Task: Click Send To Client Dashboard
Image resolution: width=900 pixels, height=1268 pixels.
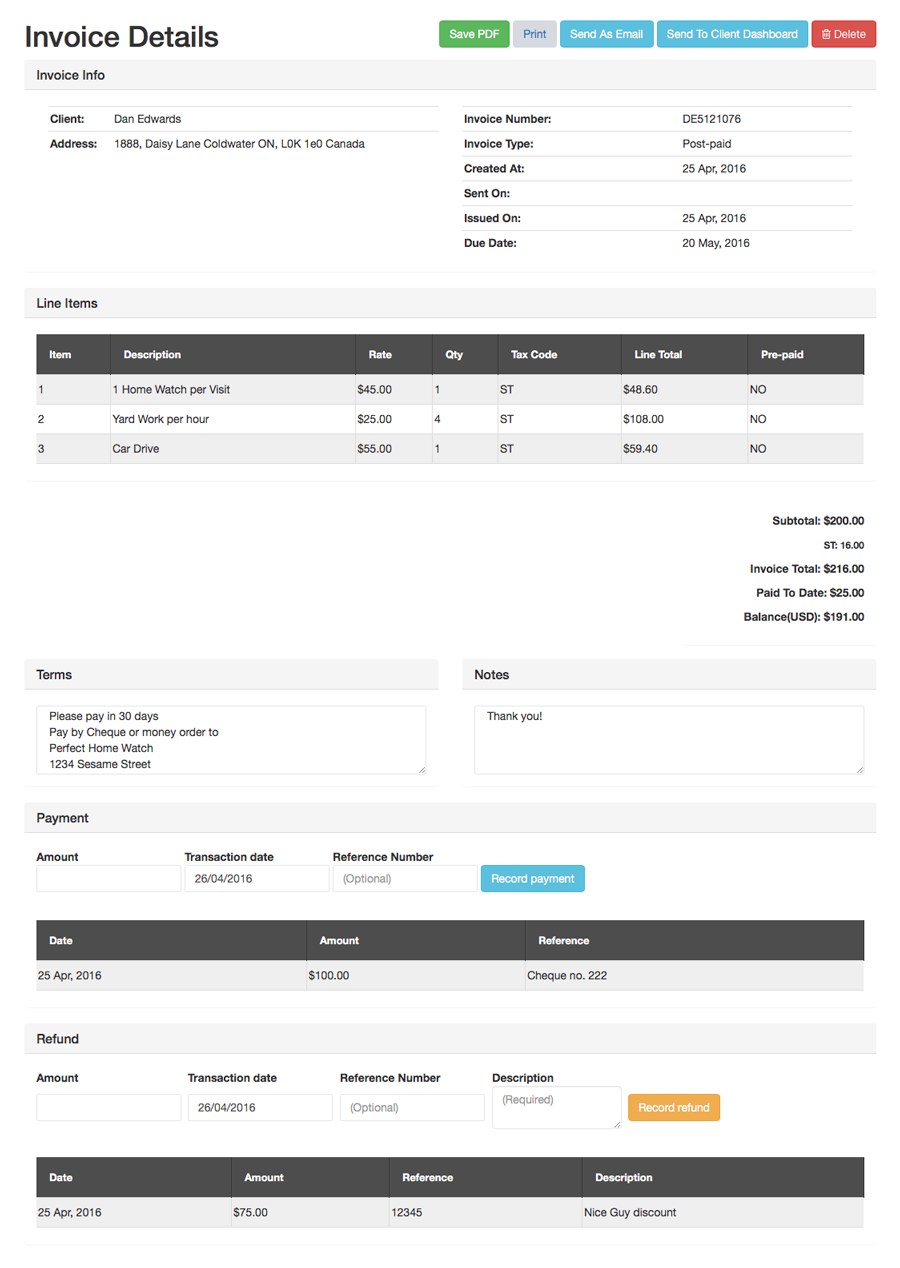Action: click(x=732, y=34)
